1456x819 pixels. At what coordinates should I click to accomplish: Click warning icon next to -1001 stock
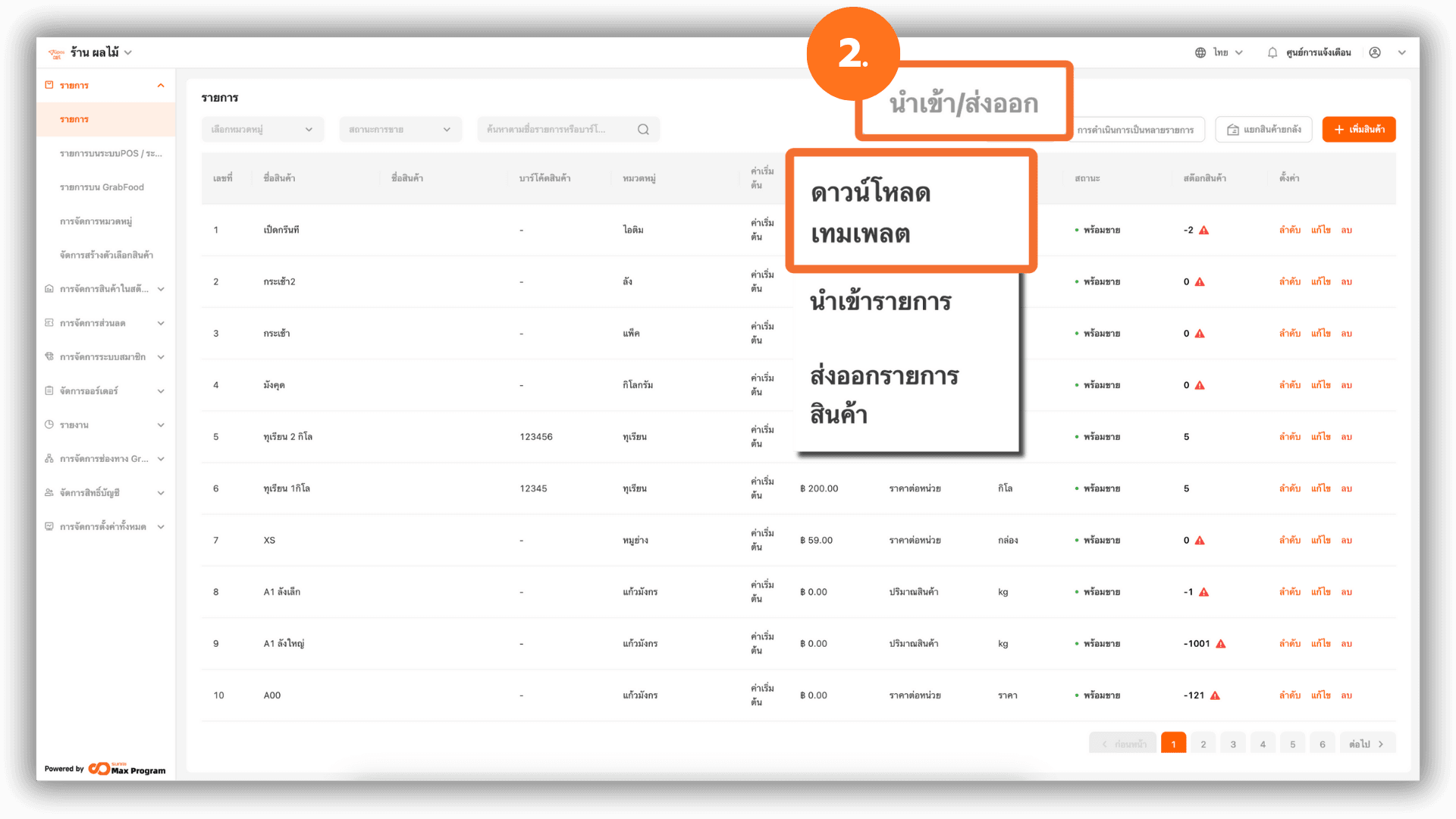[1221, 644]
